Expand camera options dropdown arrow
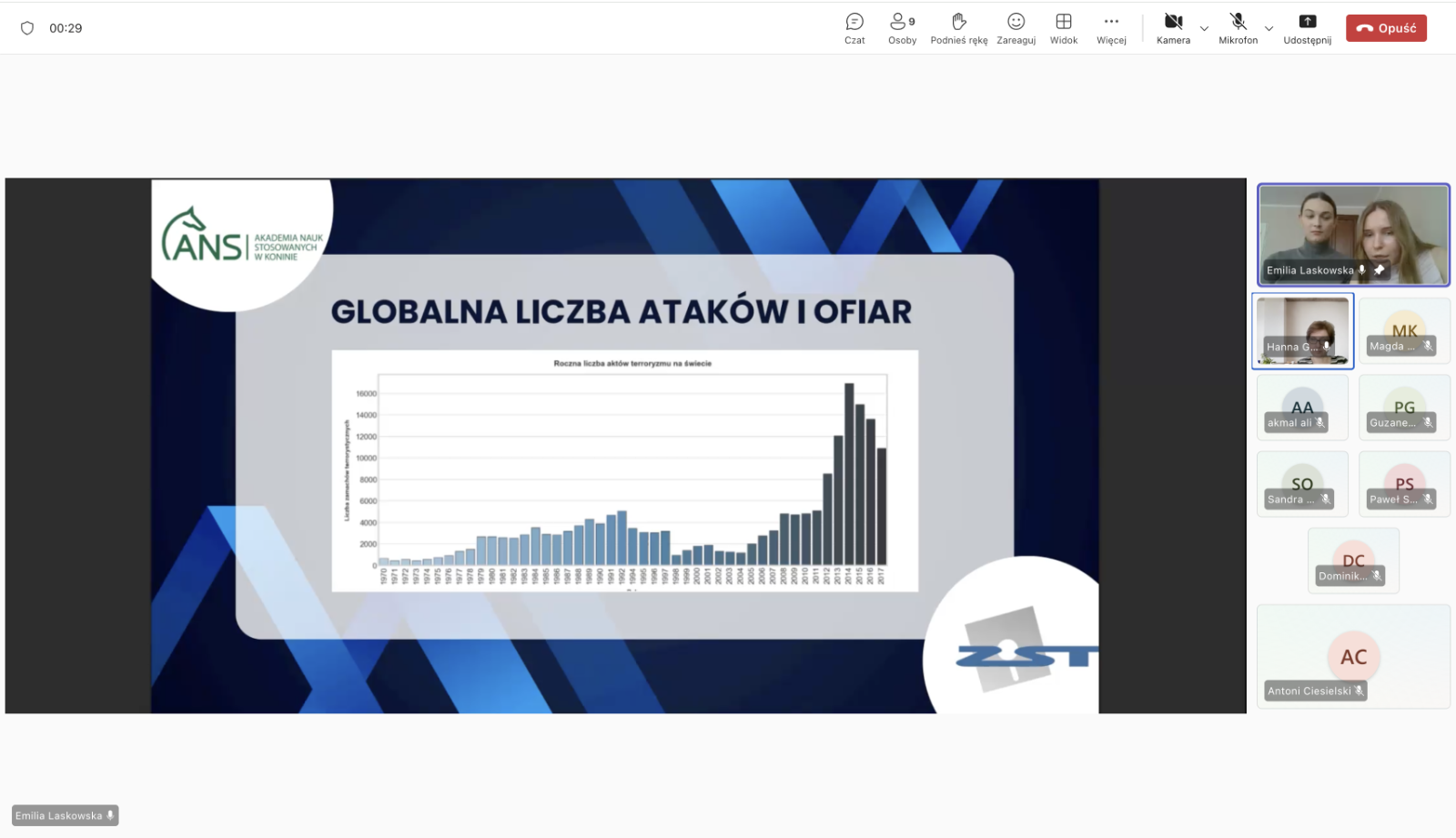Viewport: 1456px width, 838px height. 1204,29
